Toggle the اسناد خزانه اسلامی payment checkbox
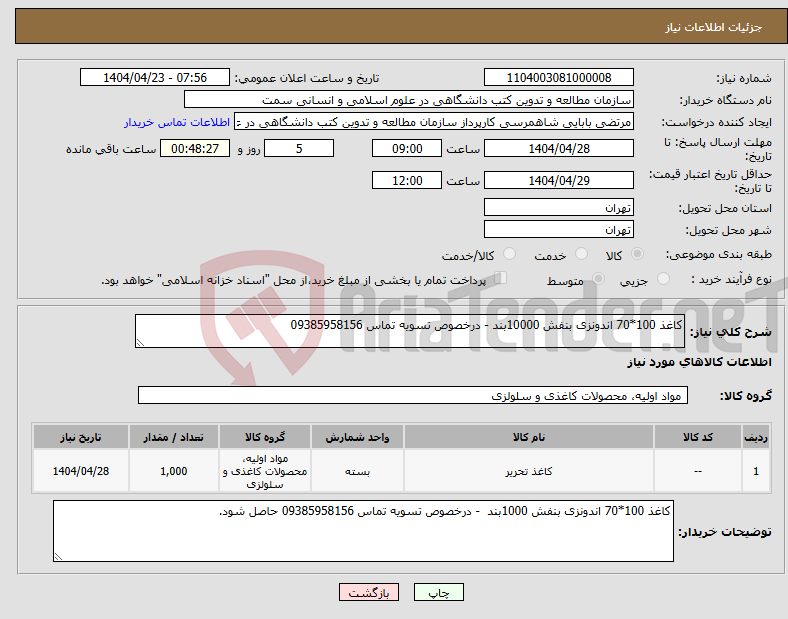 (x=500, y=278)
